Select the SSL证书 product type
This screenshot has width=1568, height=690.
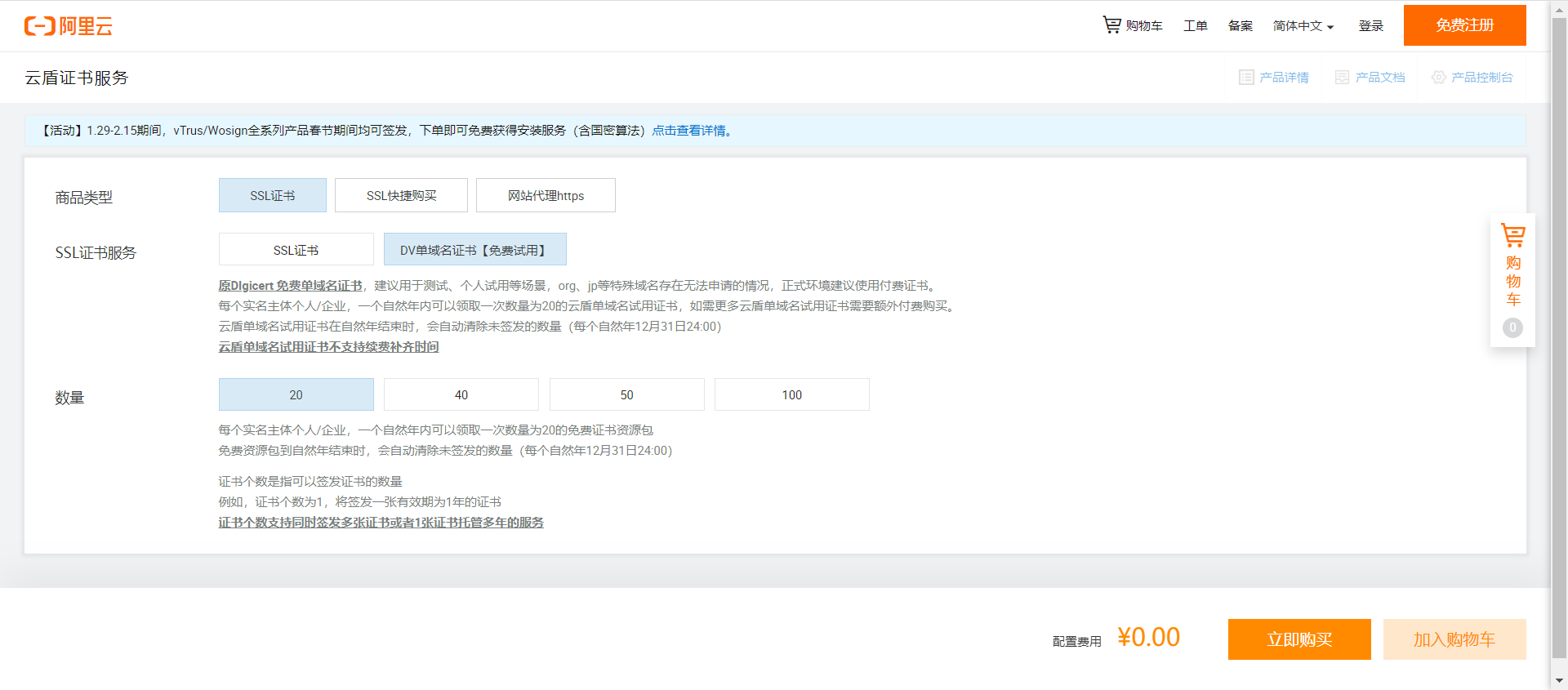(273, 195)
